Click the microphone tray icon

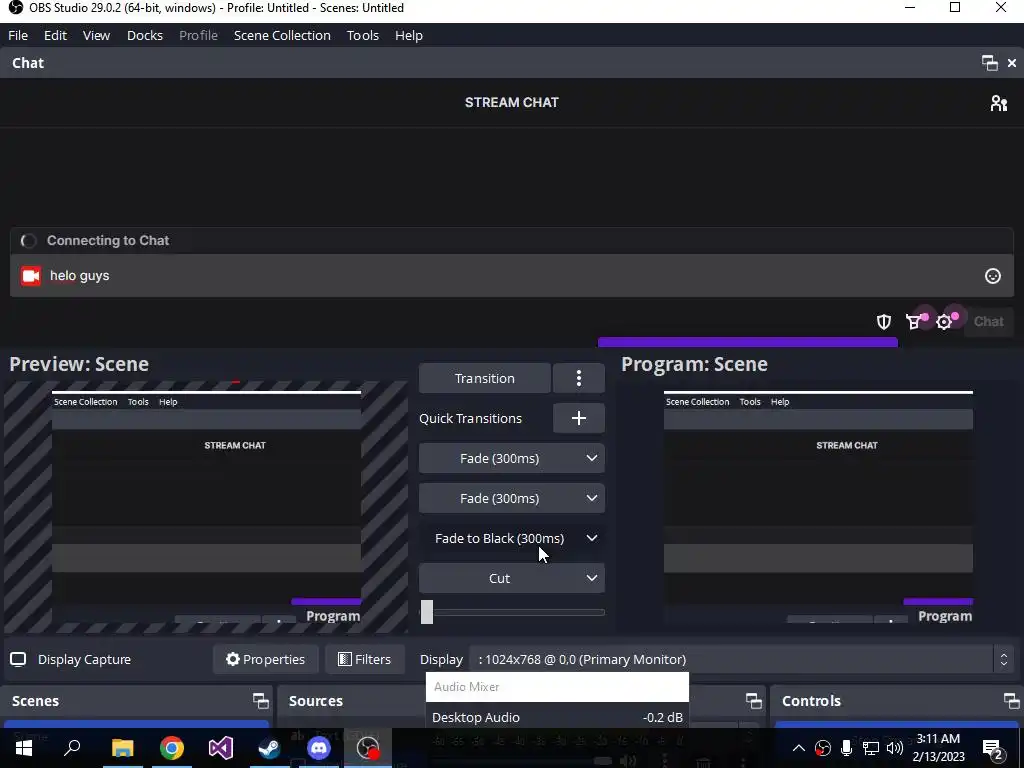846,748
